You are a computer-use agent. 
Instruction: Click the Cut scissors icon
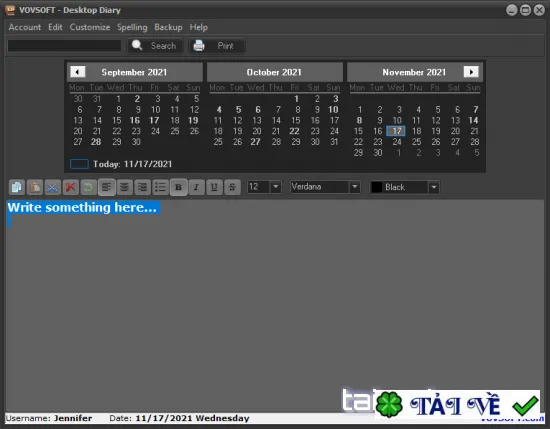click(52, 187)
